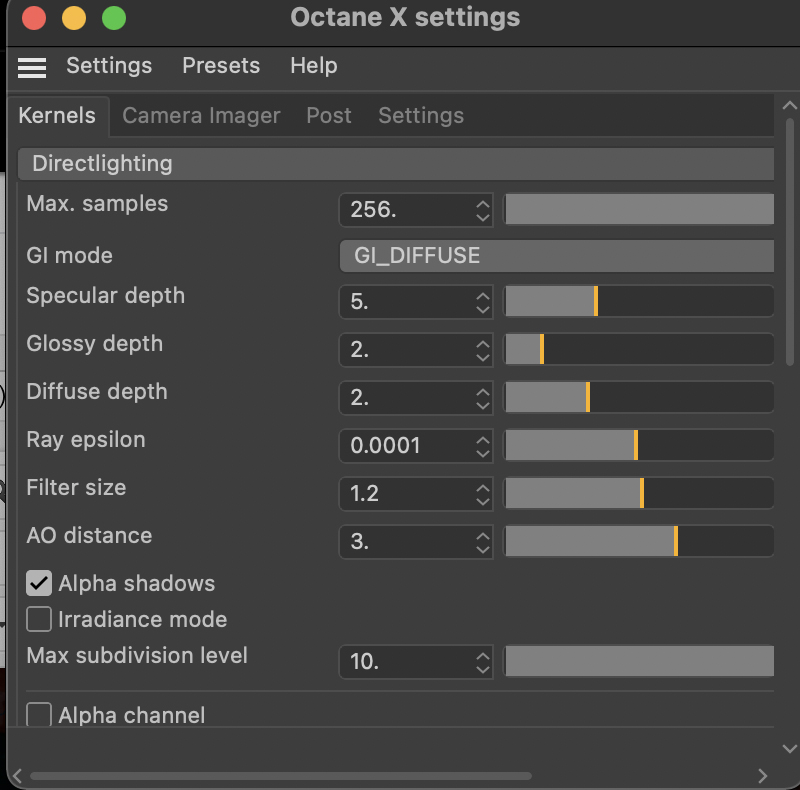800x790 pixels.
Task: Click the vertical scrollbar down arrow
Action: pos(789,749)
